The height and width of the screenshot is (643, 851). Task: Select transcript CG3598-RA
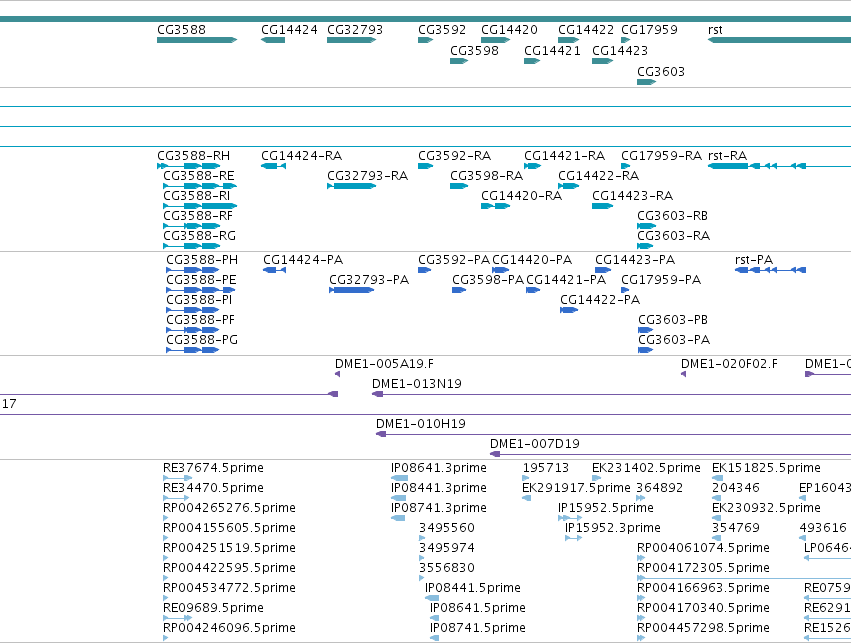pos(459,186)
